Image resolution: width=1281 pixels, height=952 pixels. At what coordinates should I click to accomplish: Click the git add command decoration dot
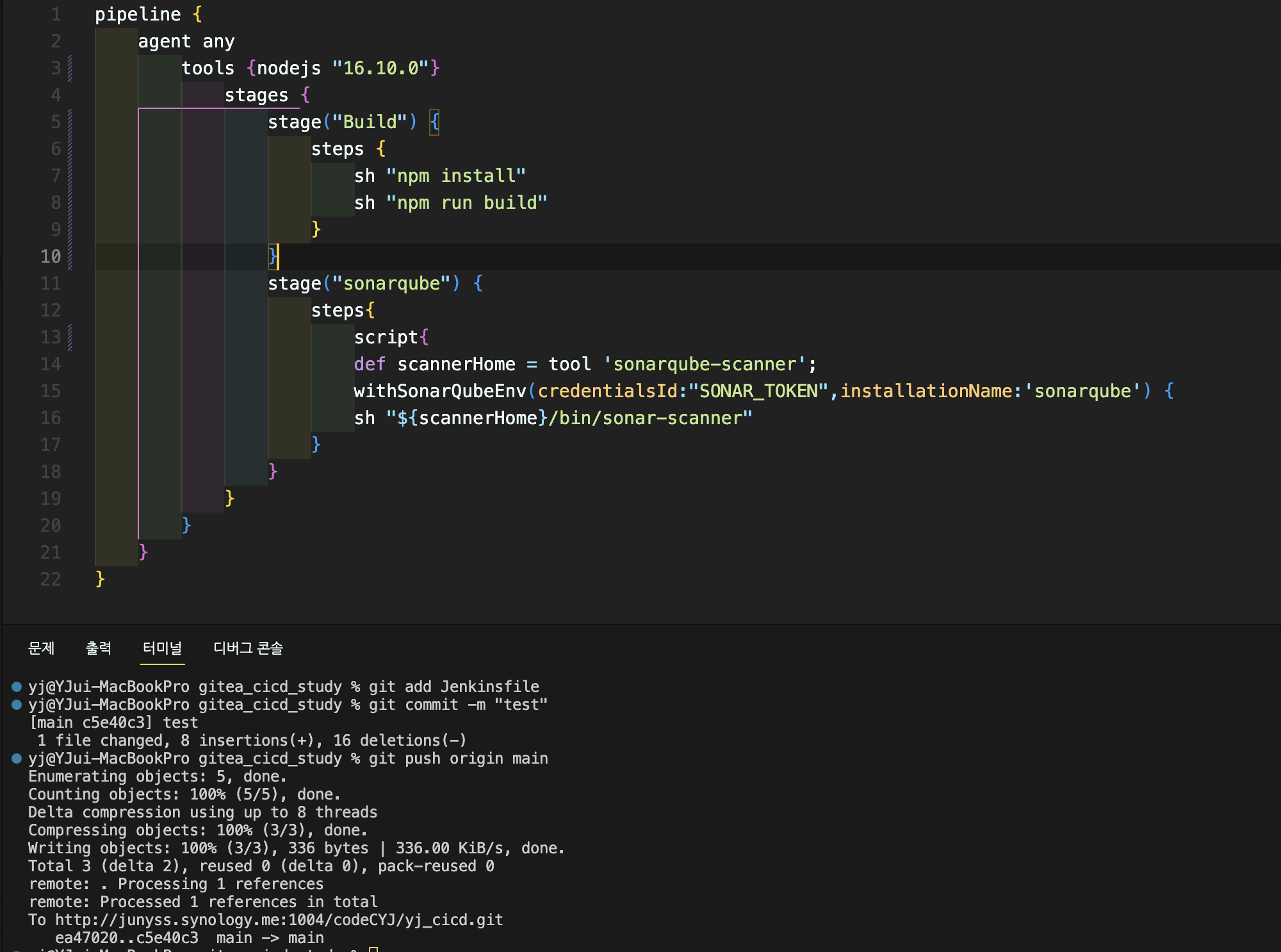point(17,687)
